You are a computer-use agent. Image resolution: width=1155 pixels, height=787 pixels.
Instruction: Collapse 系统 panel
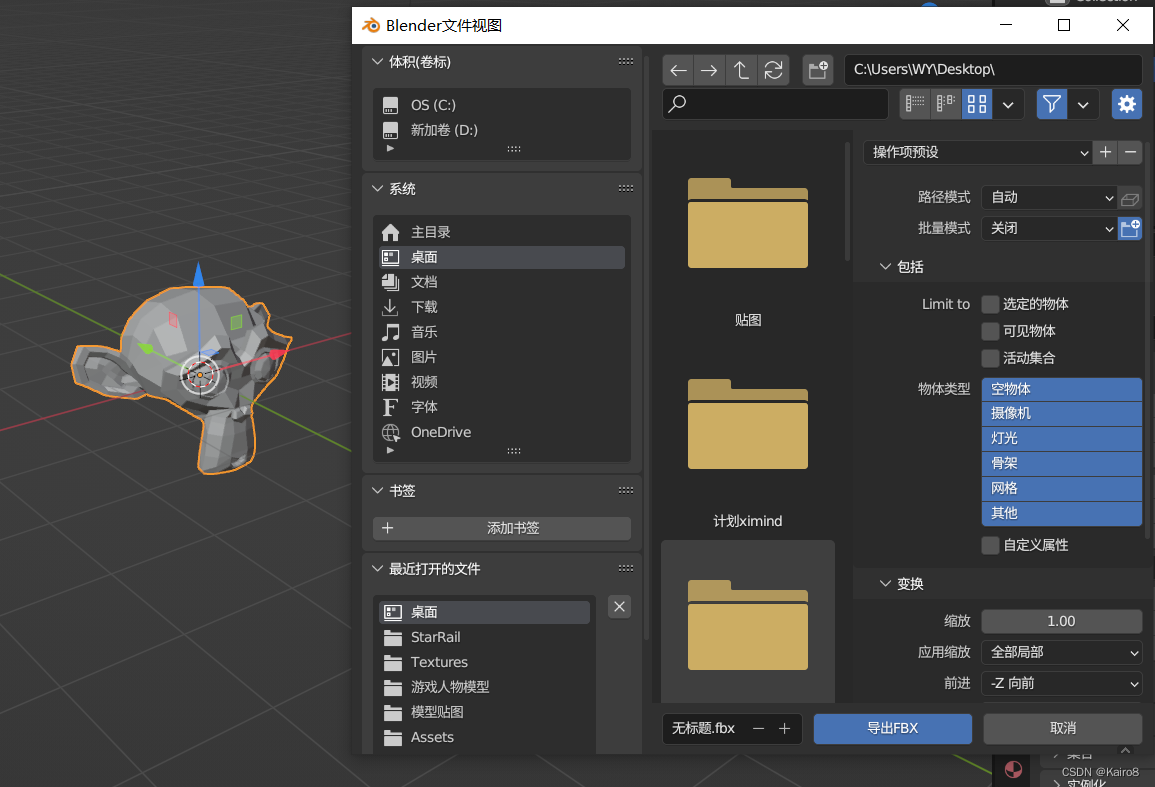378,189
